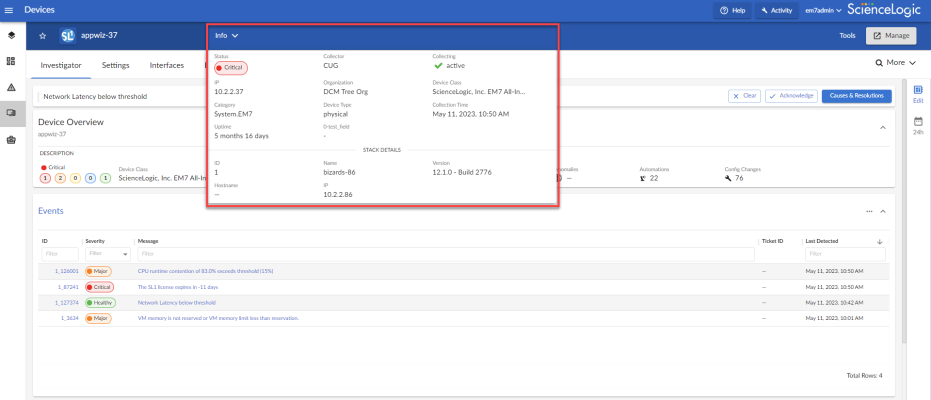Viewport: 931px width, 400px height.
Task: Click the Edit icon in right panel
Action: (918, 93)
